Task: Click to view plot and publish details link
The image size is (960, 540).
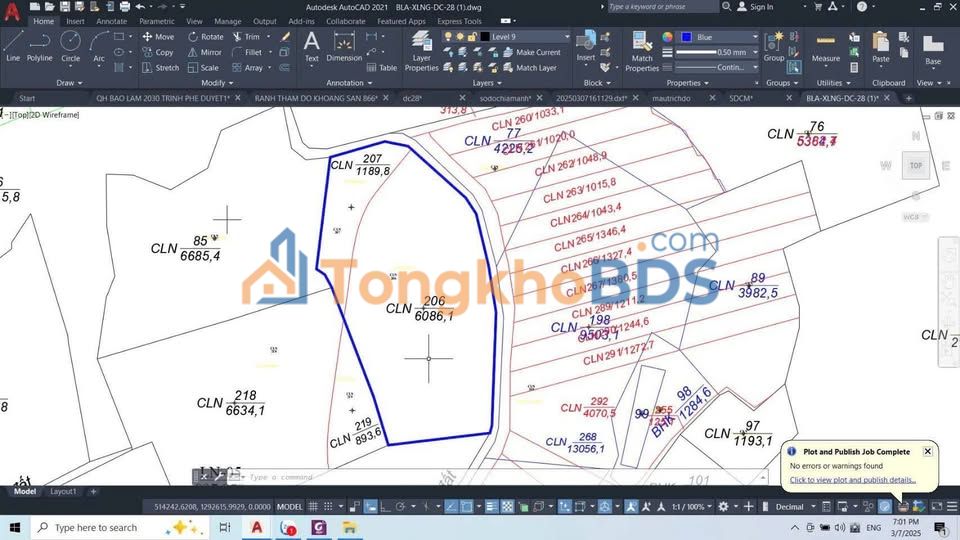Action: click(853, 480)
